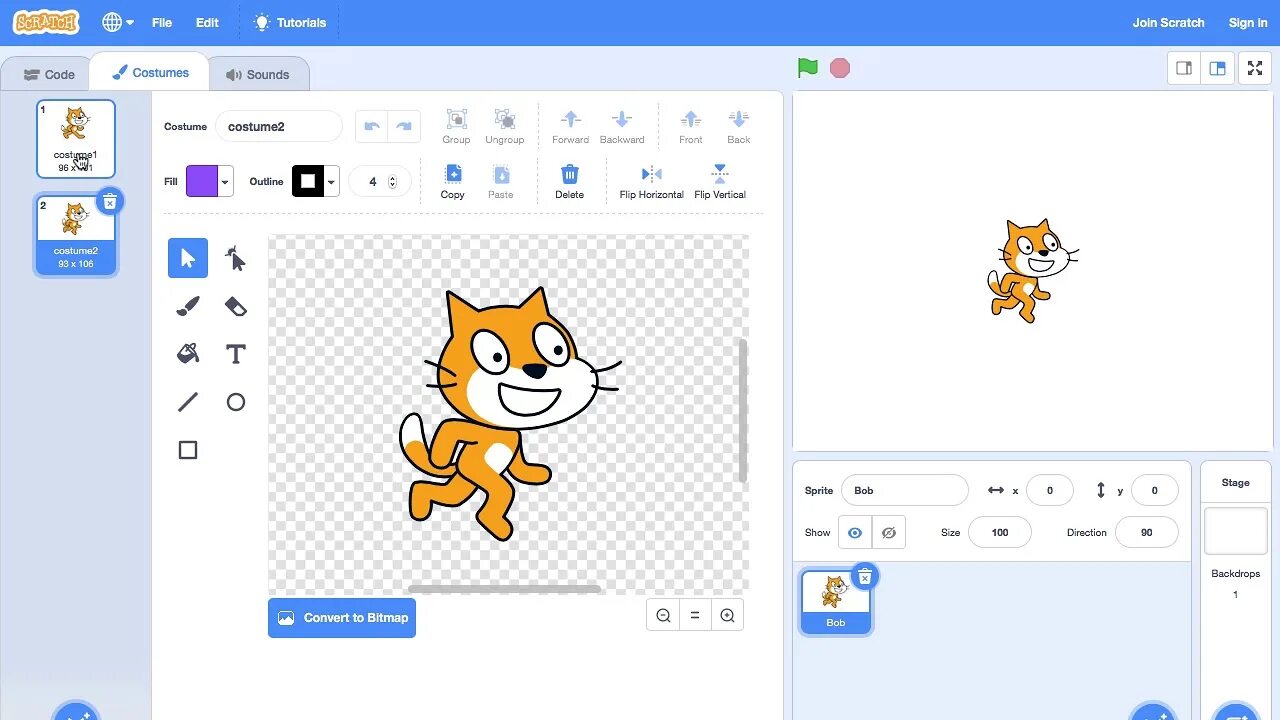1280x720 pixels.
Task: Click the Size field showing 100
Action: tap(1000, 532)
